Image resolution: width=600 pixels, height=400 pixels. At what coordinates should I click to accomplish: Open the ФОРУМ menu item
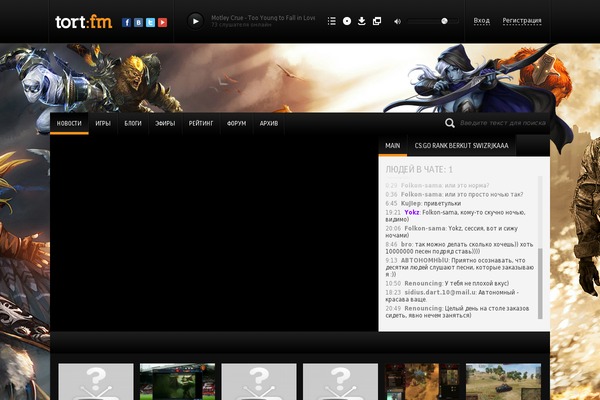pyautogui.click(x=236, y=123)
